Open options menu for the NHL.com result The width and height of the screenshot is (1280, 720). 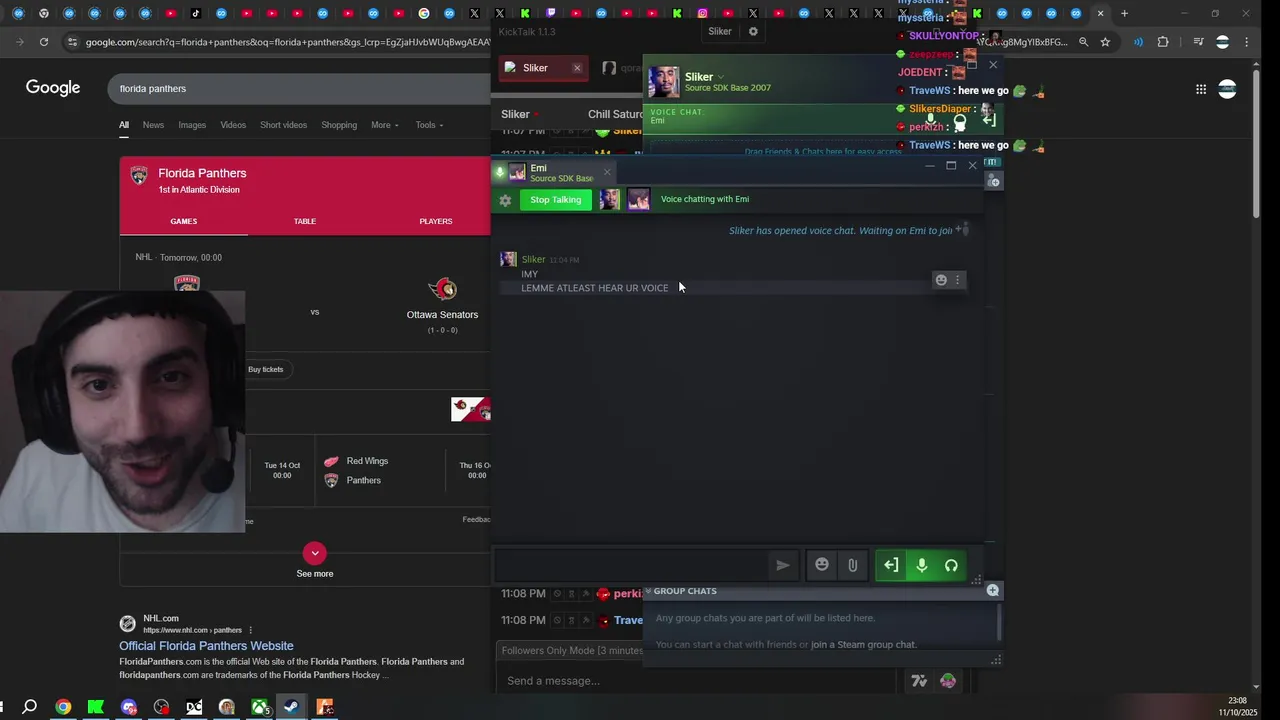[250, 630]
